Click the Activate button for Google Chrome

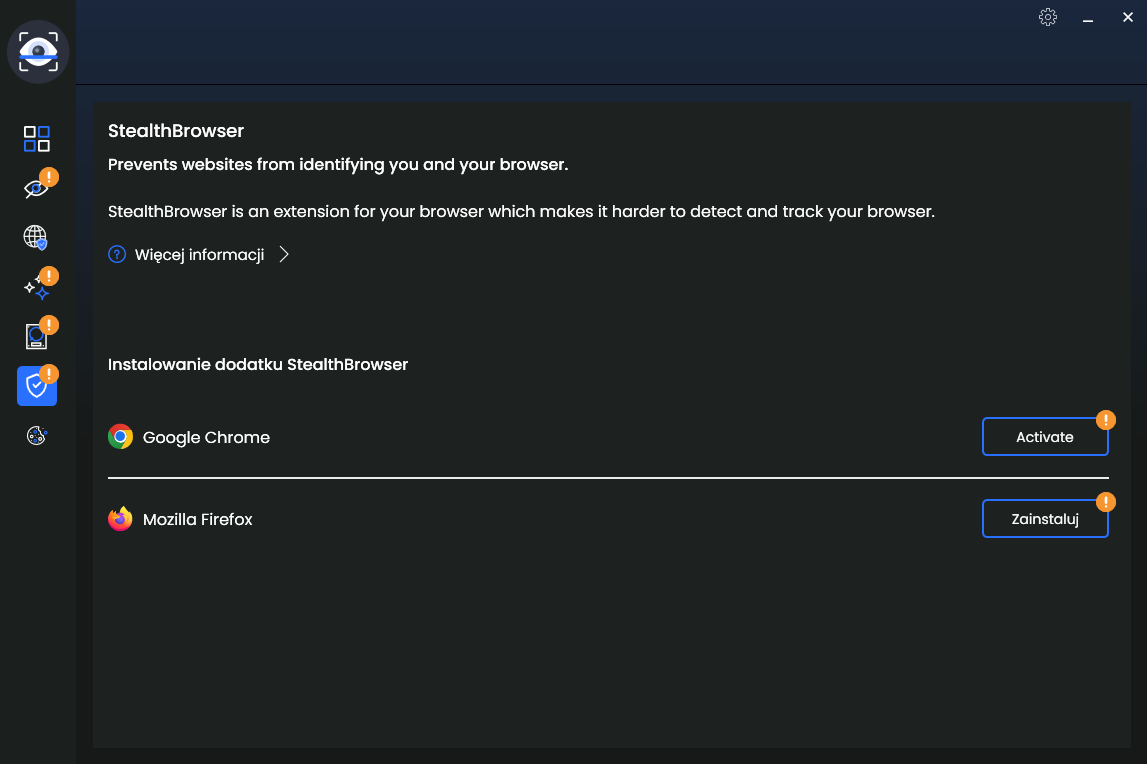[x=1045, y=437]
